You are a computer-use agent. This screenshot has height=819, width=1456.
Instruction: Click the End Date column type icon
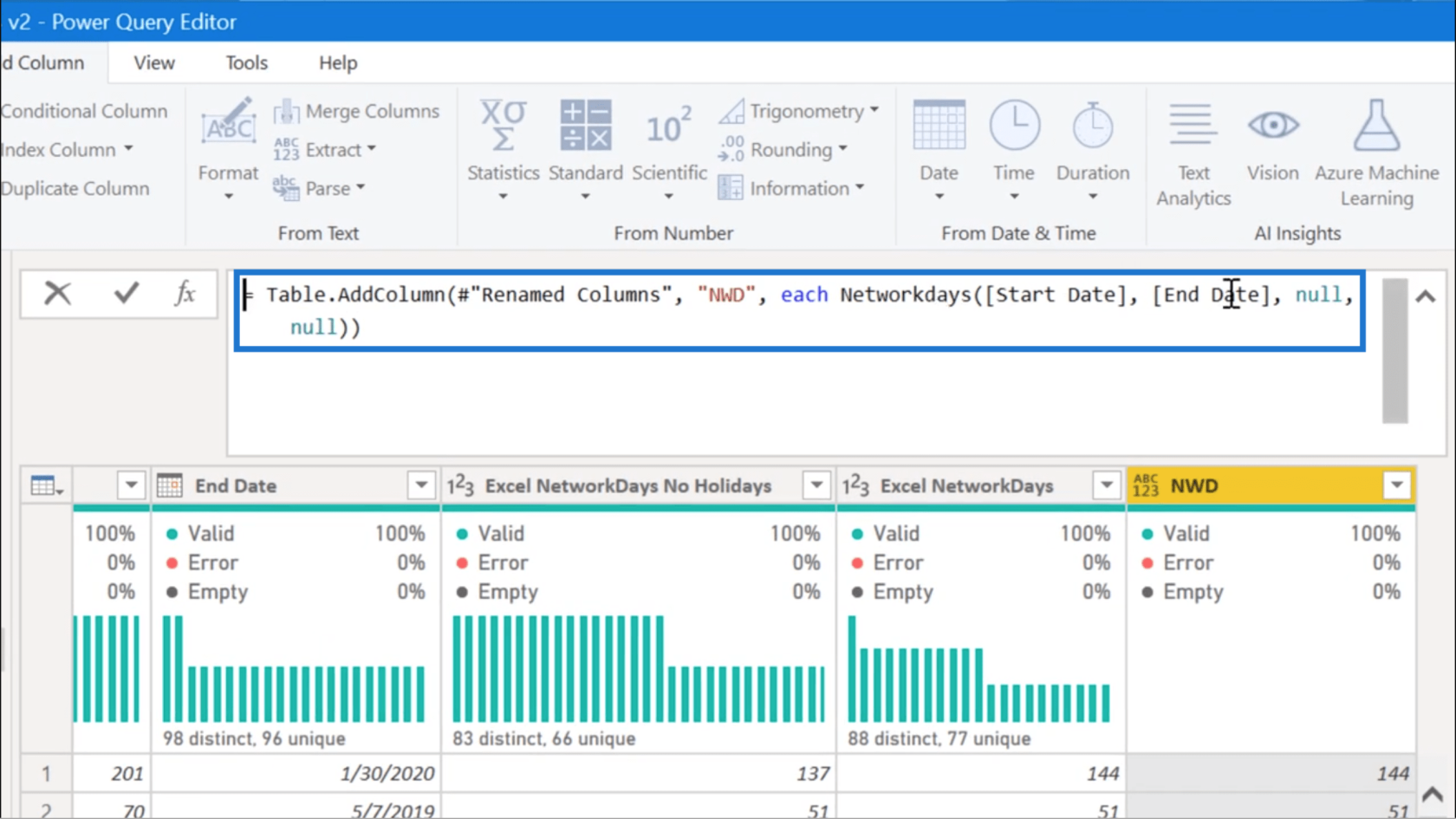point(170,485)
